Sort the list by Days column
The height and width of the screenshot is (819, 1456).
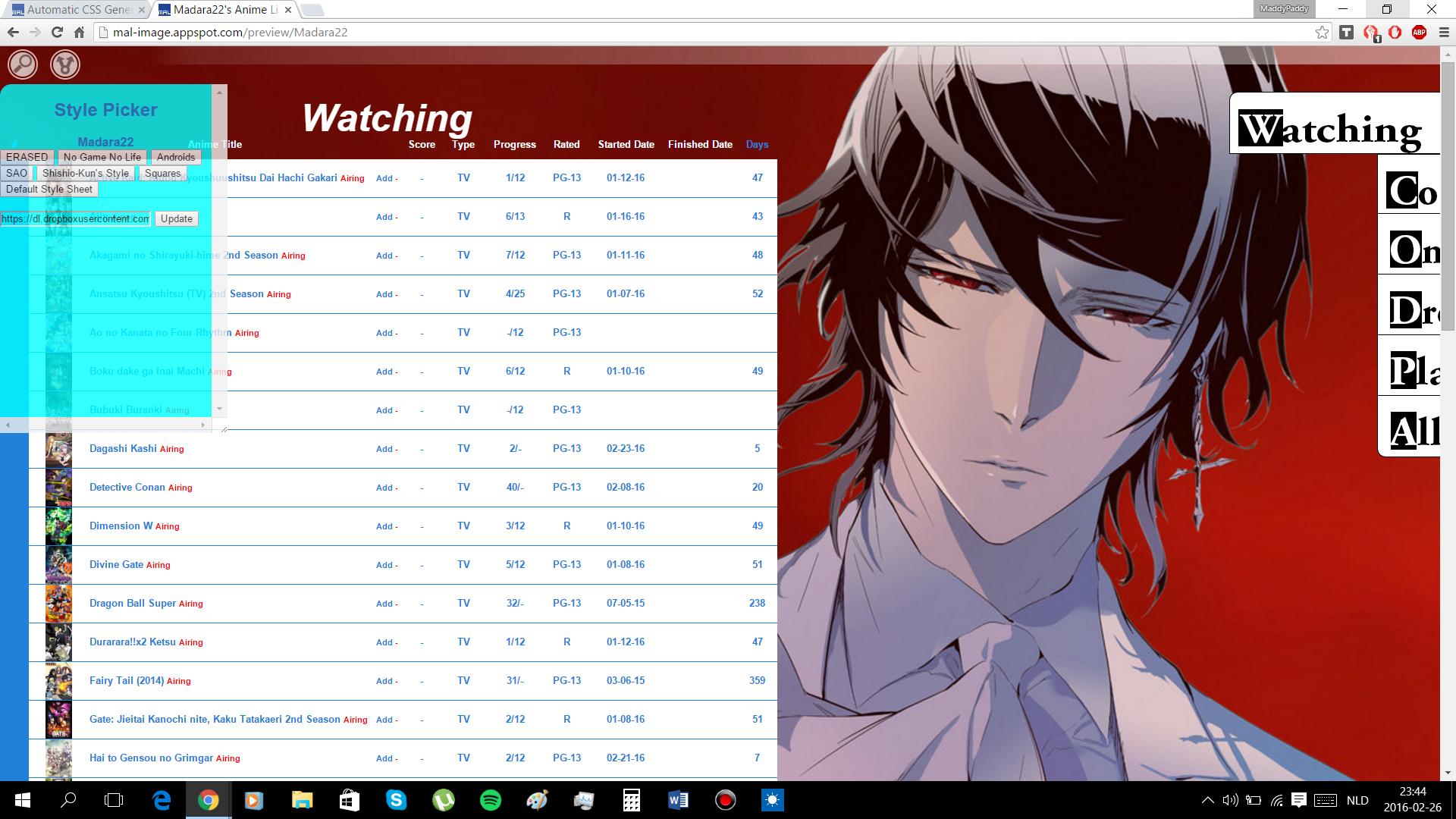tap(757, 144)
